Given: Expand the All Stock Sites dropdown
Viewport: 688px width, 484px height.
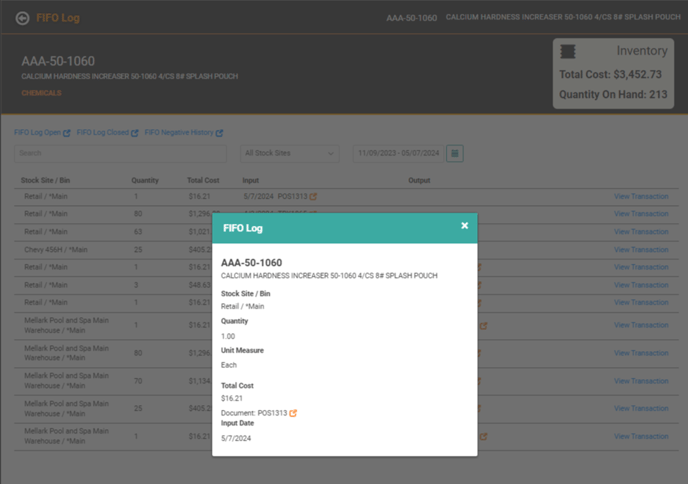Looking at the screenshot, I should pyautogui.click(x=290, y=153).
